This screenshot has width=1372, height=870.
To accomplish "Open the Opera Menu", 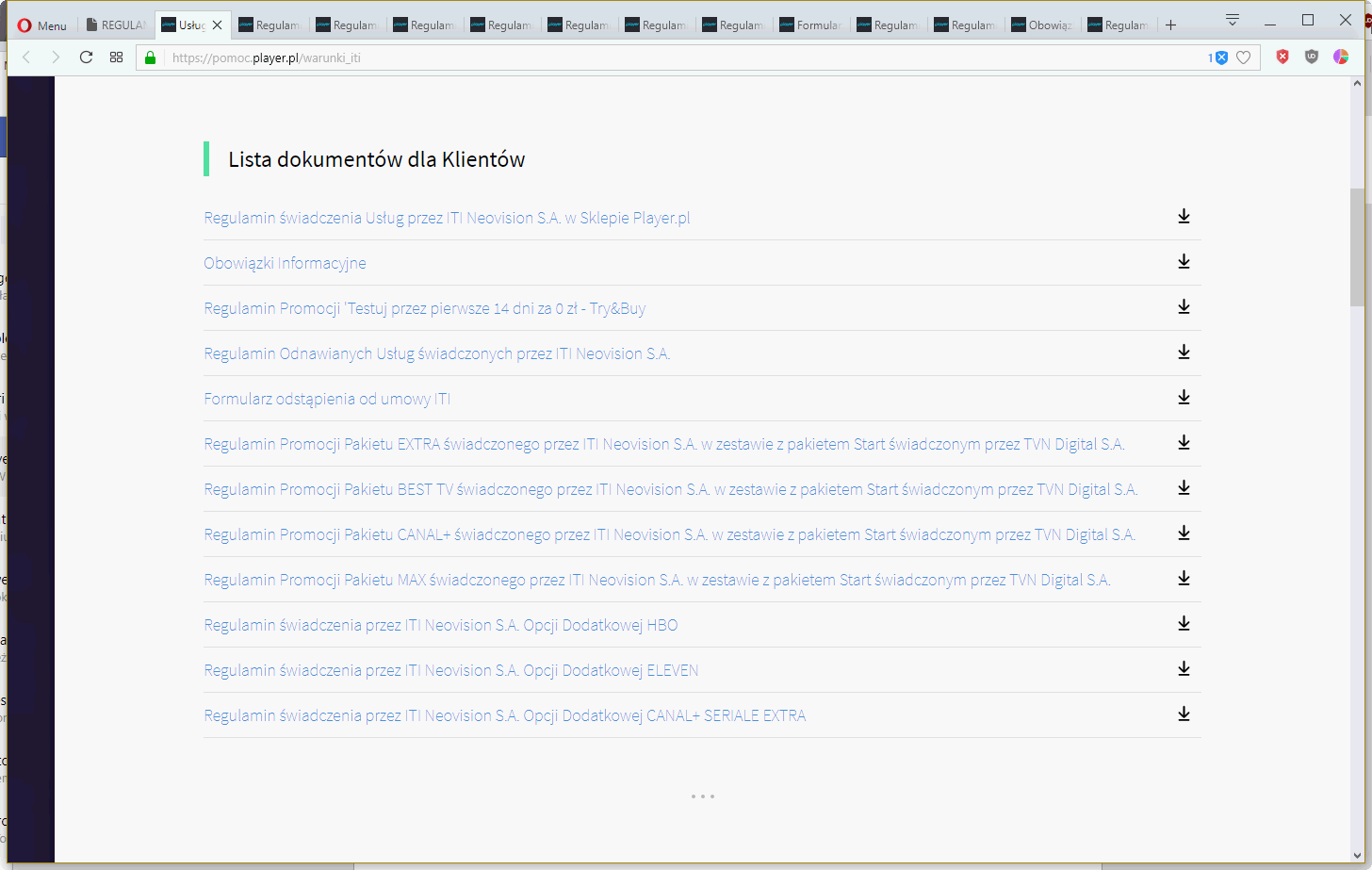I will (x=42, y=25).
